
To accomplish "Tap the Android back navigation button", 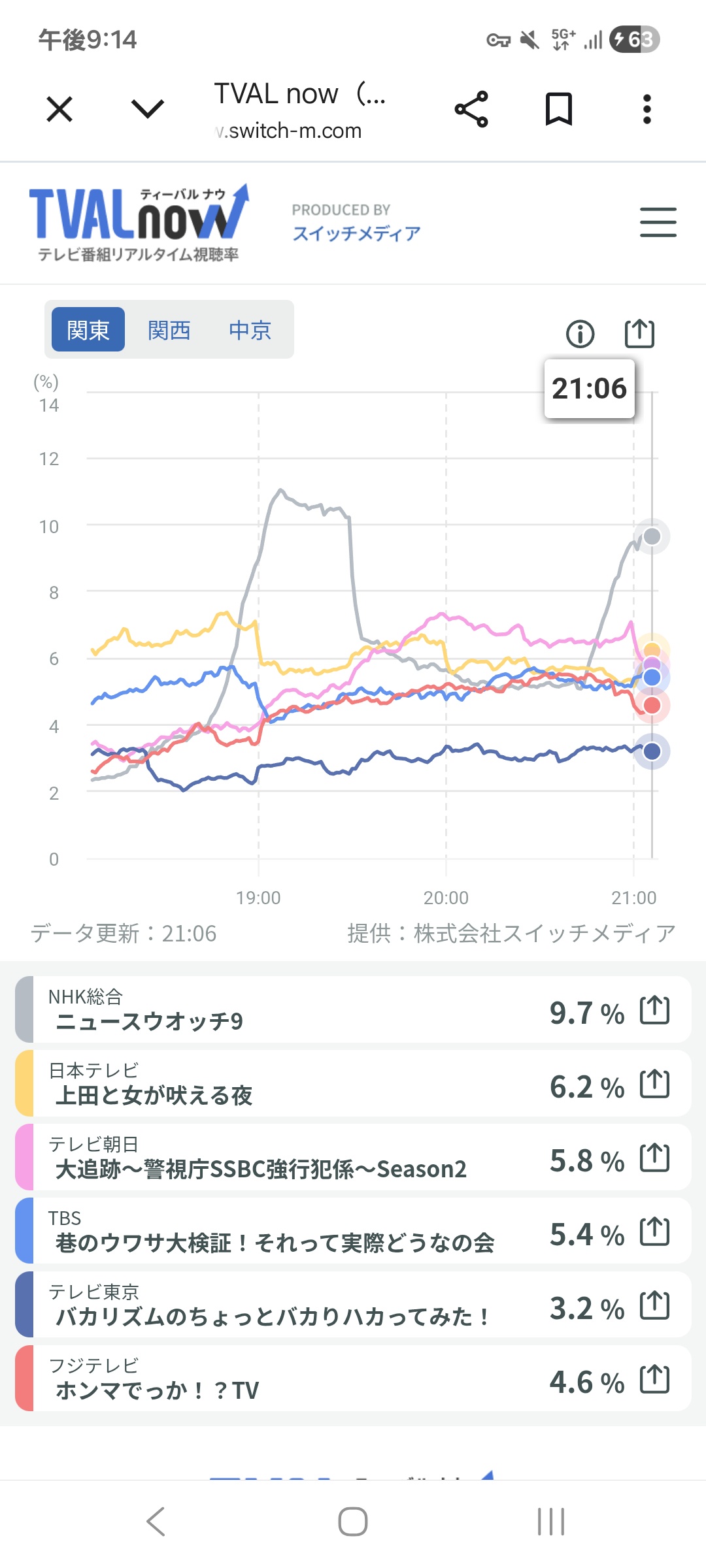I will 156,1522.
